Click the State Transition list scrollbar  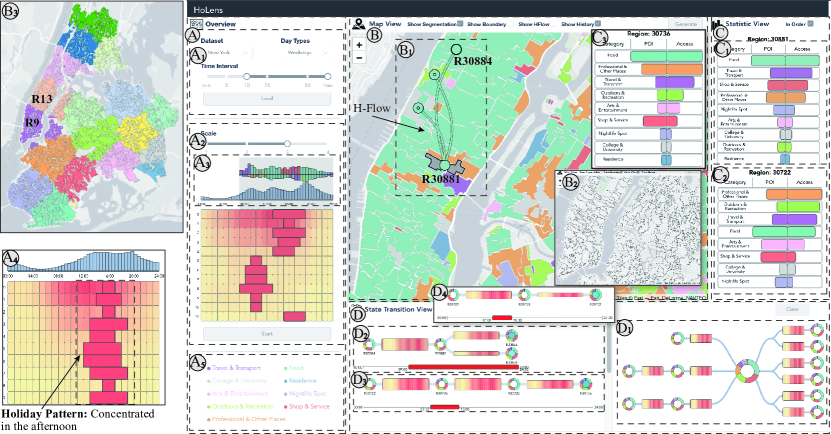click(x=609, y=350)
